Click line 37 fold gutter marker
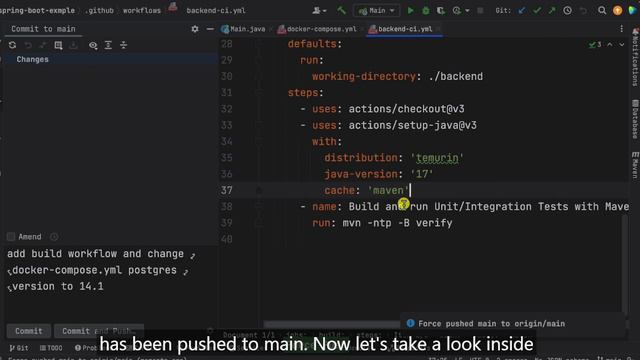 click(x=258, y=190)
